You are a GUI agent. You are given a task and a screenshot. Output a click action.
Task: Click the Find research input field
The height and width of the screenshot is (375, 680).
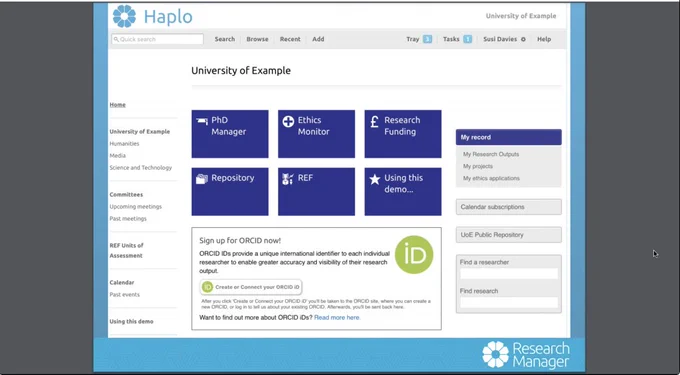[x=509, y=302]
